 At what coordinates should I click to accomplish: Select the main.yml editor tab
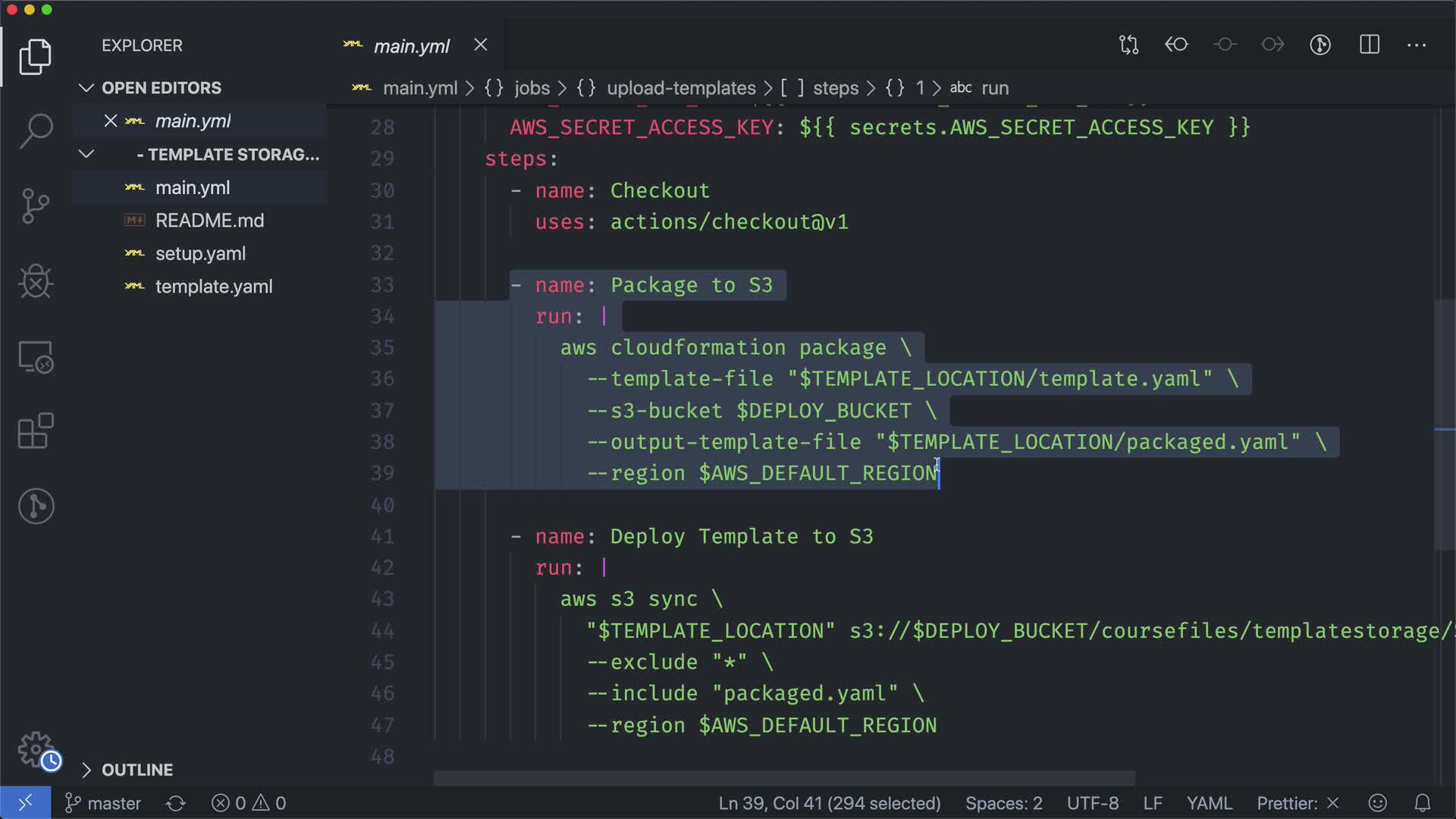411,46
